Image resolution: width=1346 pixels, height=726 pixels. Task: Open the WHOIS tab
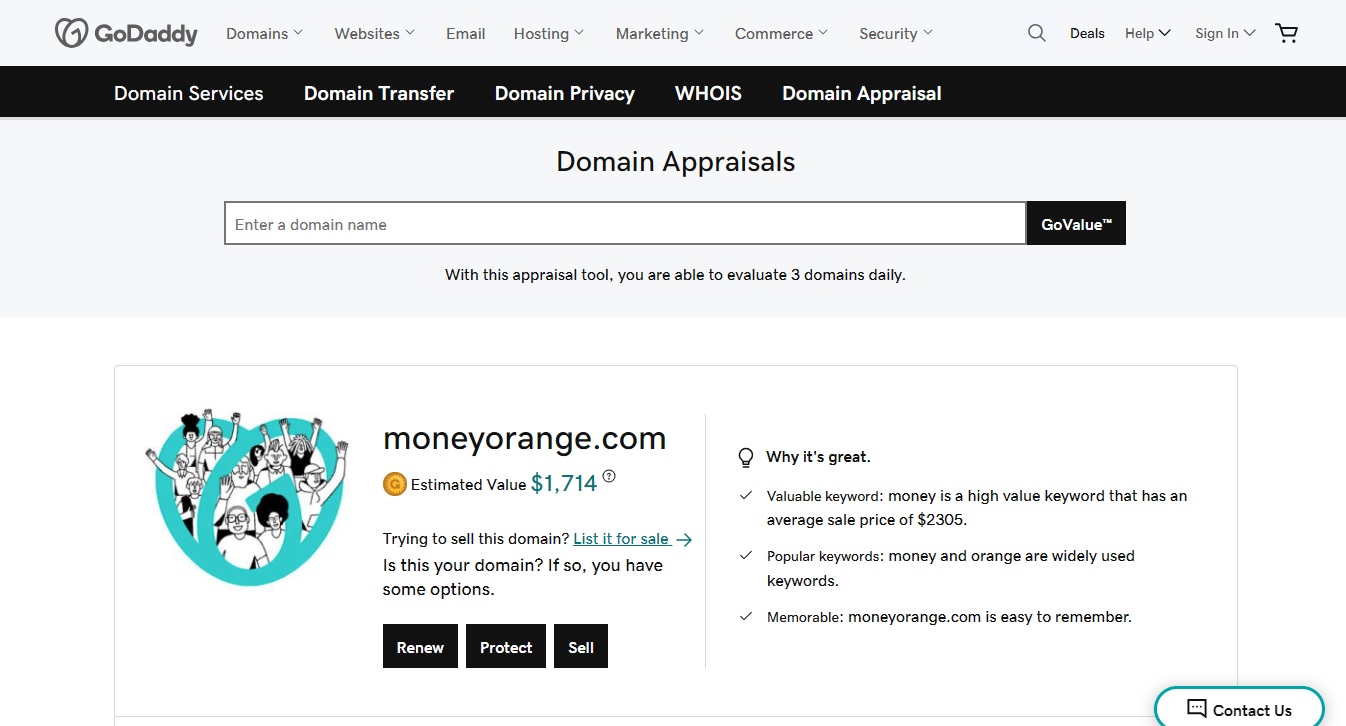click(x=708, y=93)
